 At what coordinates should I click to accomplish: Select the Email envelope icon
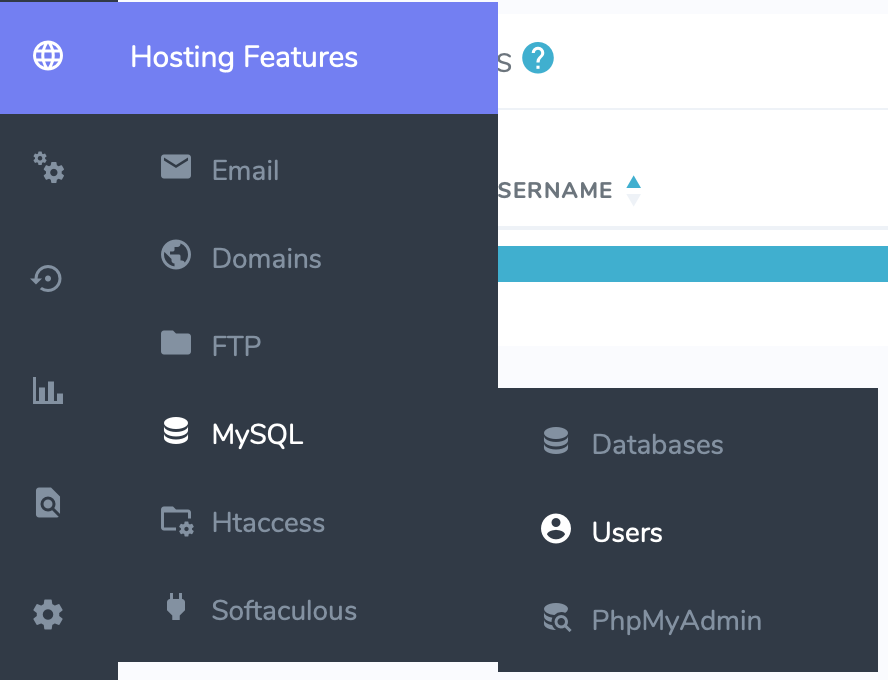pos(175,168)
